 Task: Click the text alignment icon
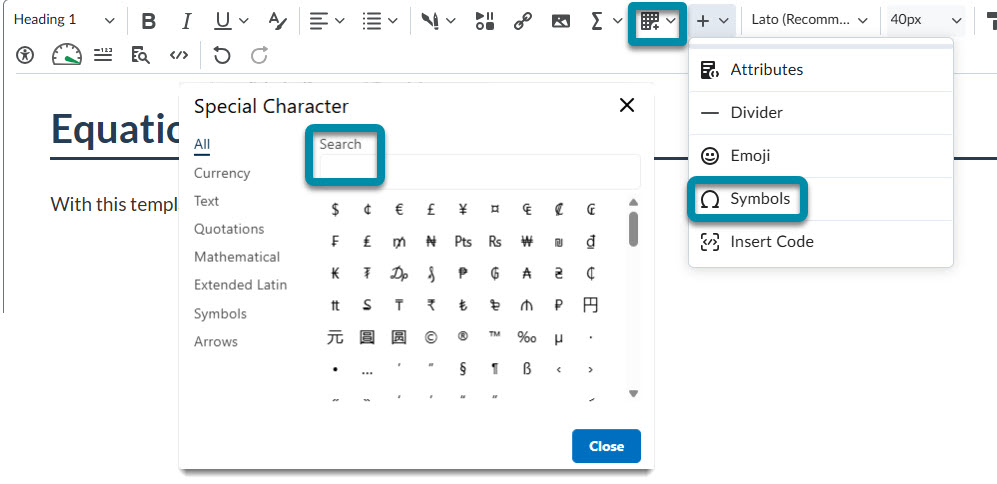[x=318, y=21]
